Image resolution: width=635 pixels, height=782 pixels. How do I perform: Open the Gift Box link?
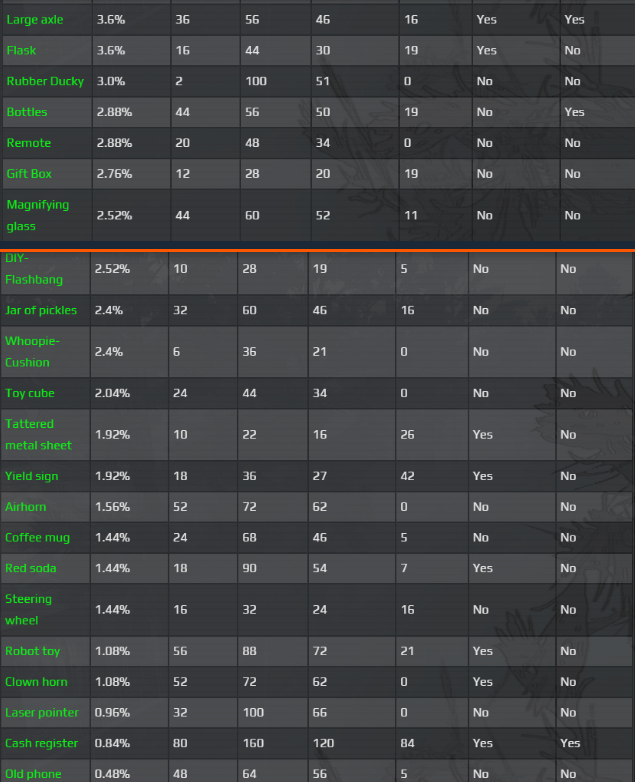[x=29, y=174]
